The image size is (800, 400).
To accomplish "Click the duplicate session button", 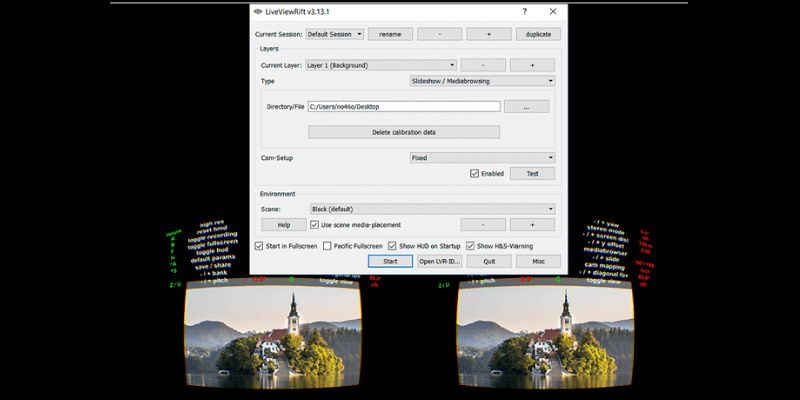I will (x=538, y=34).
